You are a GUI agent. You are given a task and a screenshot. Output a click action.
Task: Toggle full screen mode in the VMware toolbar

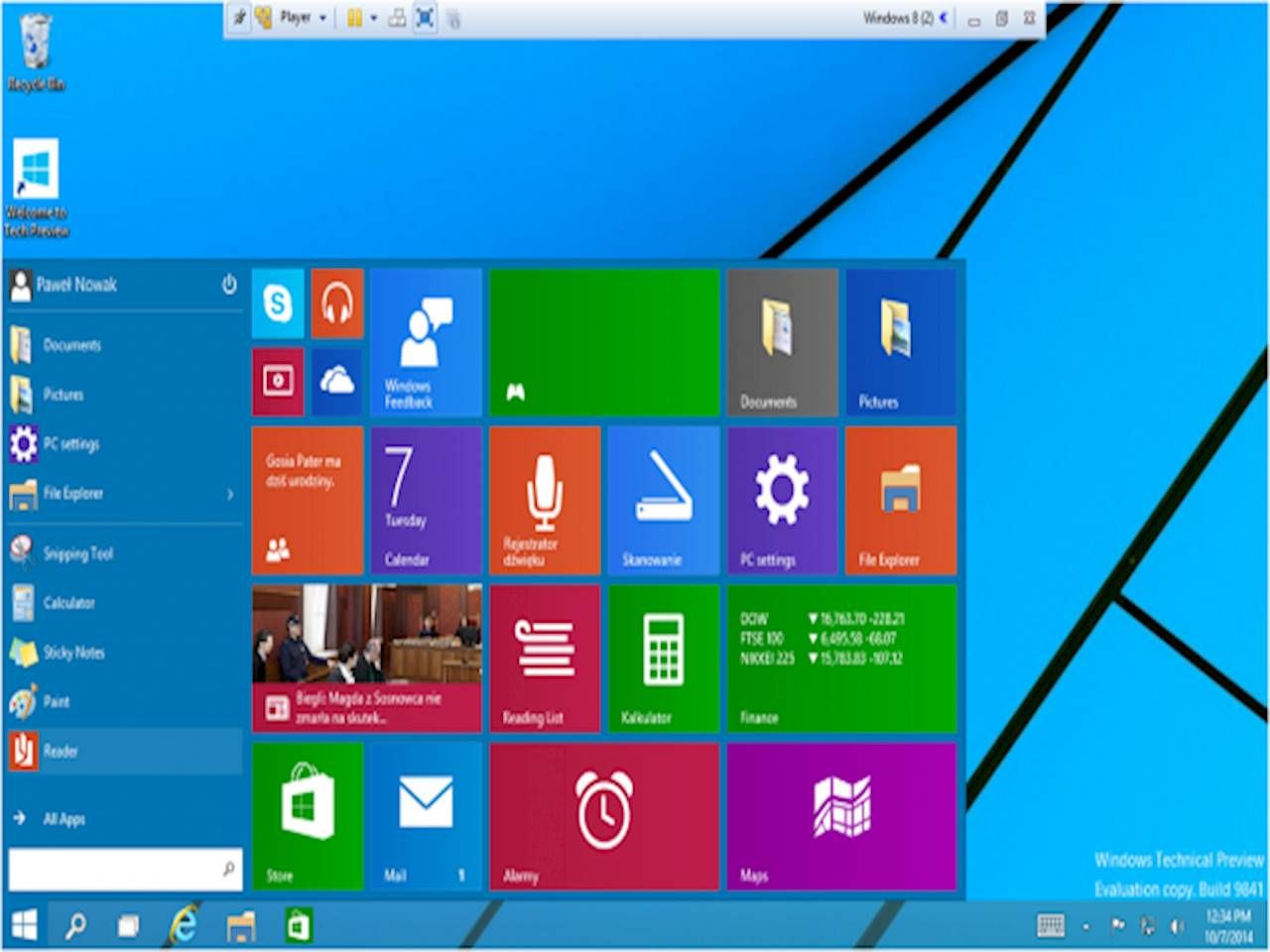coord(425,18)
